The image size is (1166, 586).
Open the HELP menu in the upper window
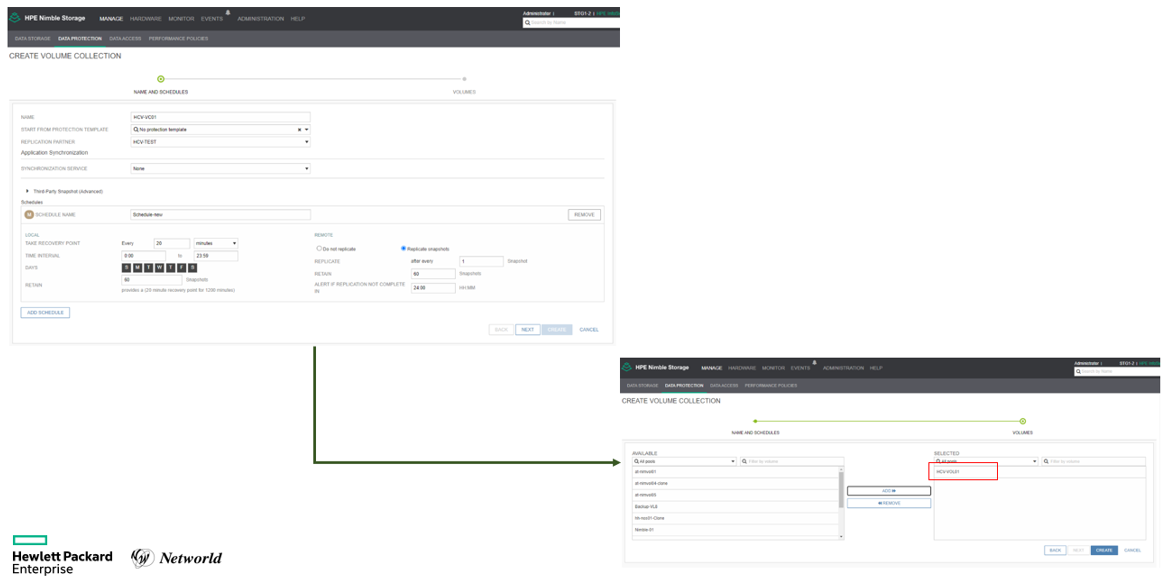297,19
